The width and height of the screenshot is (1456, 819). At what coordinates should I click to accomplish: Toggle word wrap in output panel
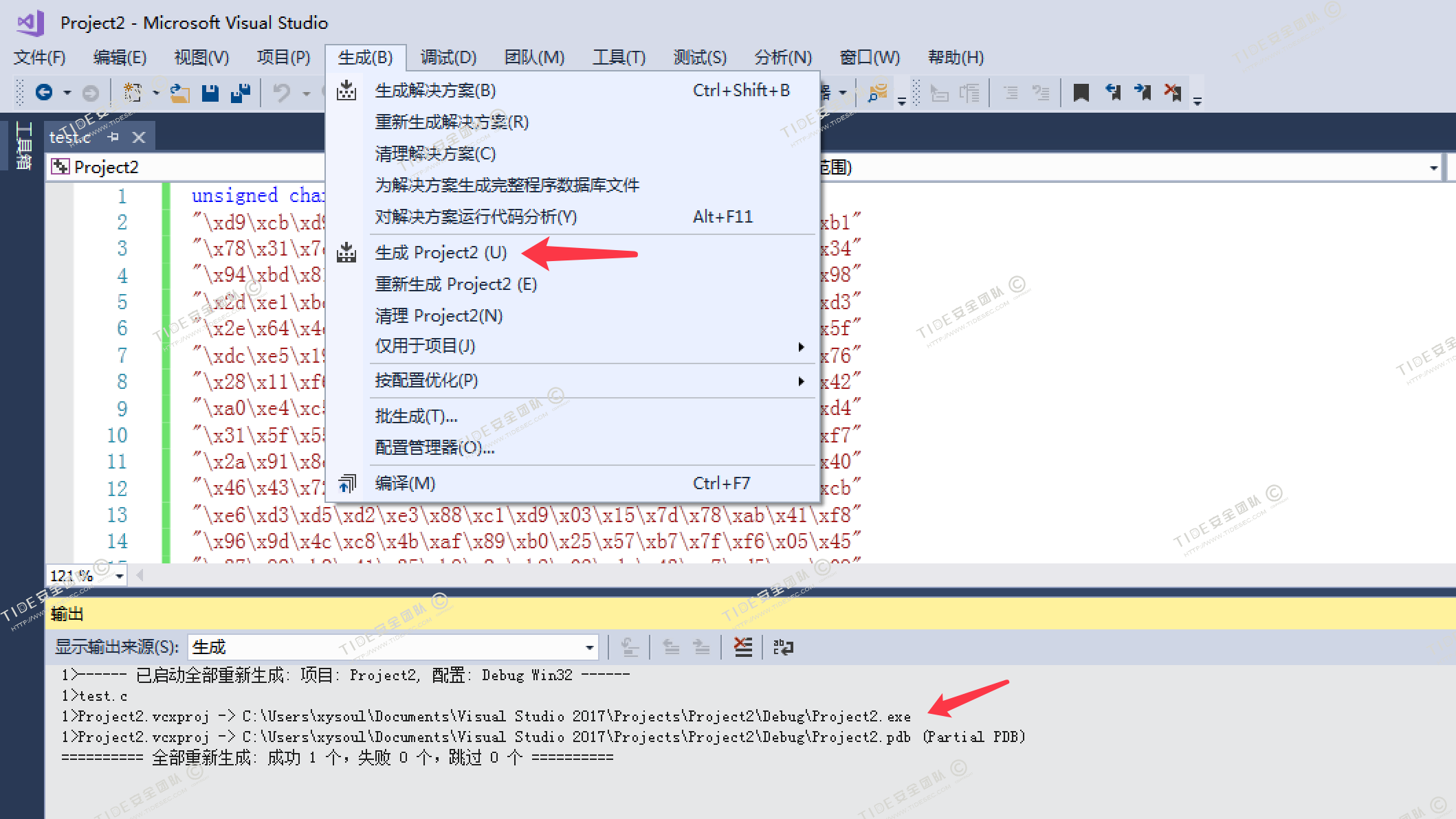[x=783, y=647]
